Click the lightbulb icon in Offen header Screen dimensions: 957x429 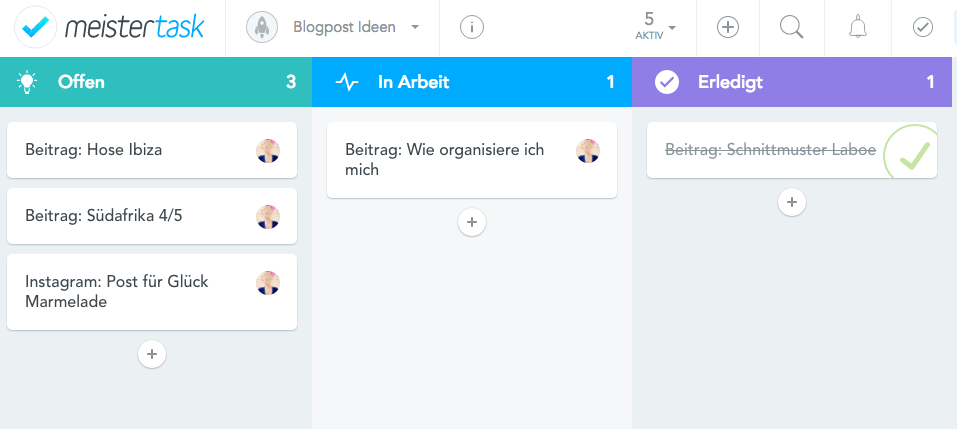click(27, 82)
